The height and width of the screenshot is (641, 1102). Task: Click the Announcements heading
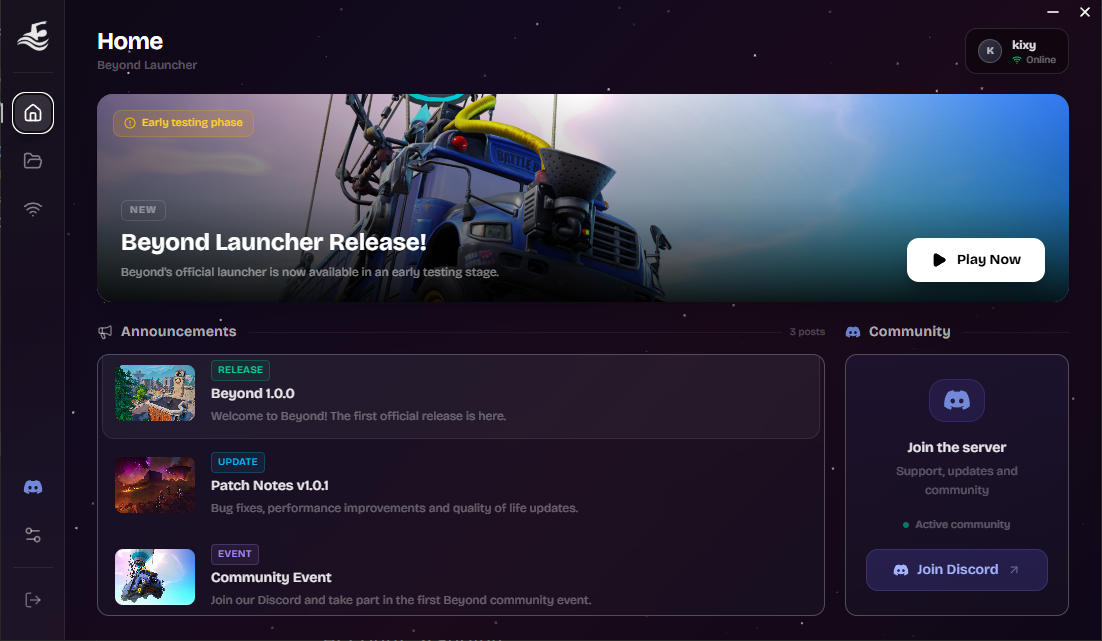(179, 332)
